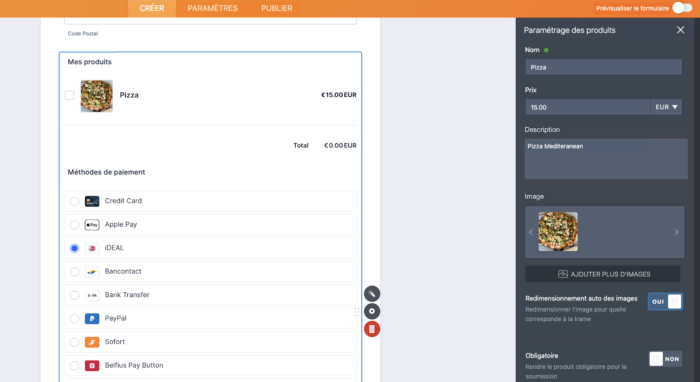
Task: Show next image with right chevron
Action: tap(677, 232)
